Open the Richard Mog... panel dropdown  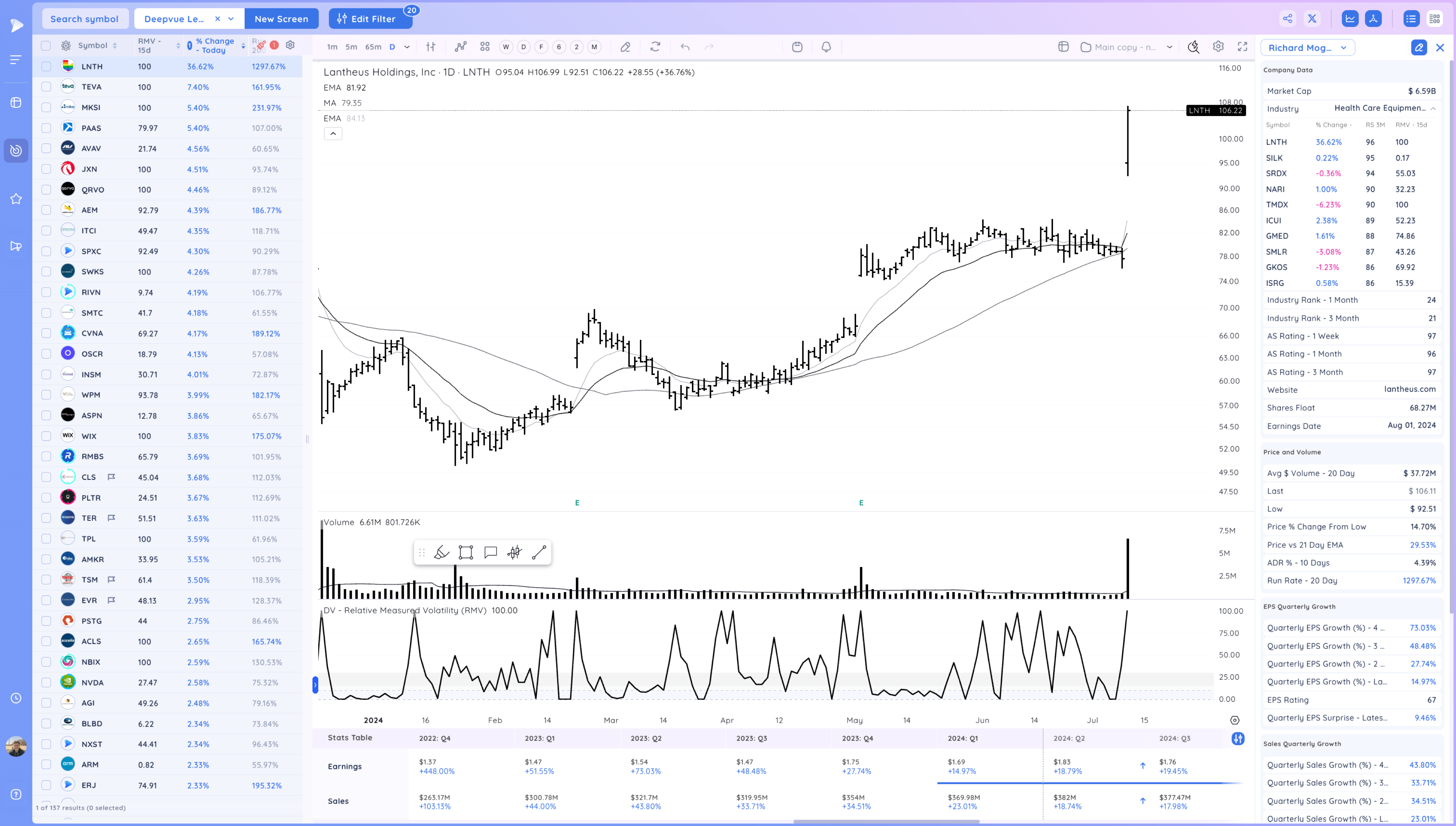click(x=1307, y=48)
